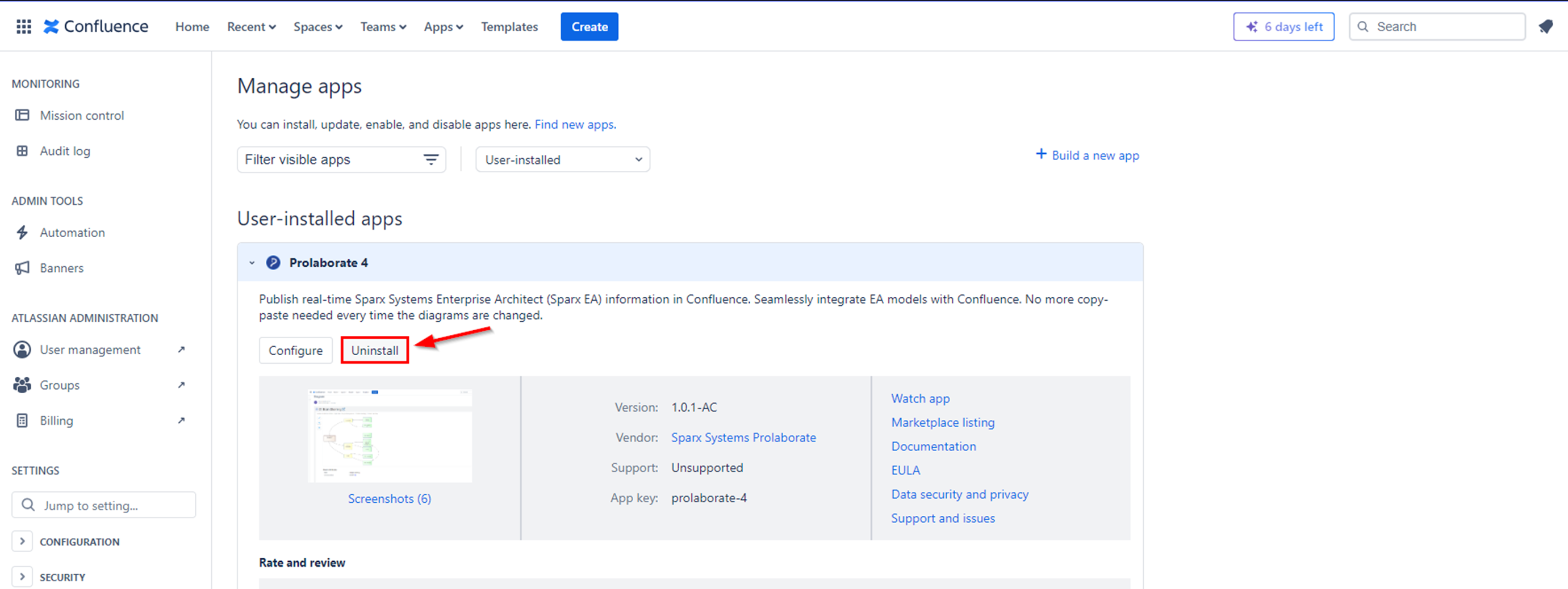Open notifications megaphone icon in header
The height and width of the screenshot is (589, 1568).
point(1545,27)
